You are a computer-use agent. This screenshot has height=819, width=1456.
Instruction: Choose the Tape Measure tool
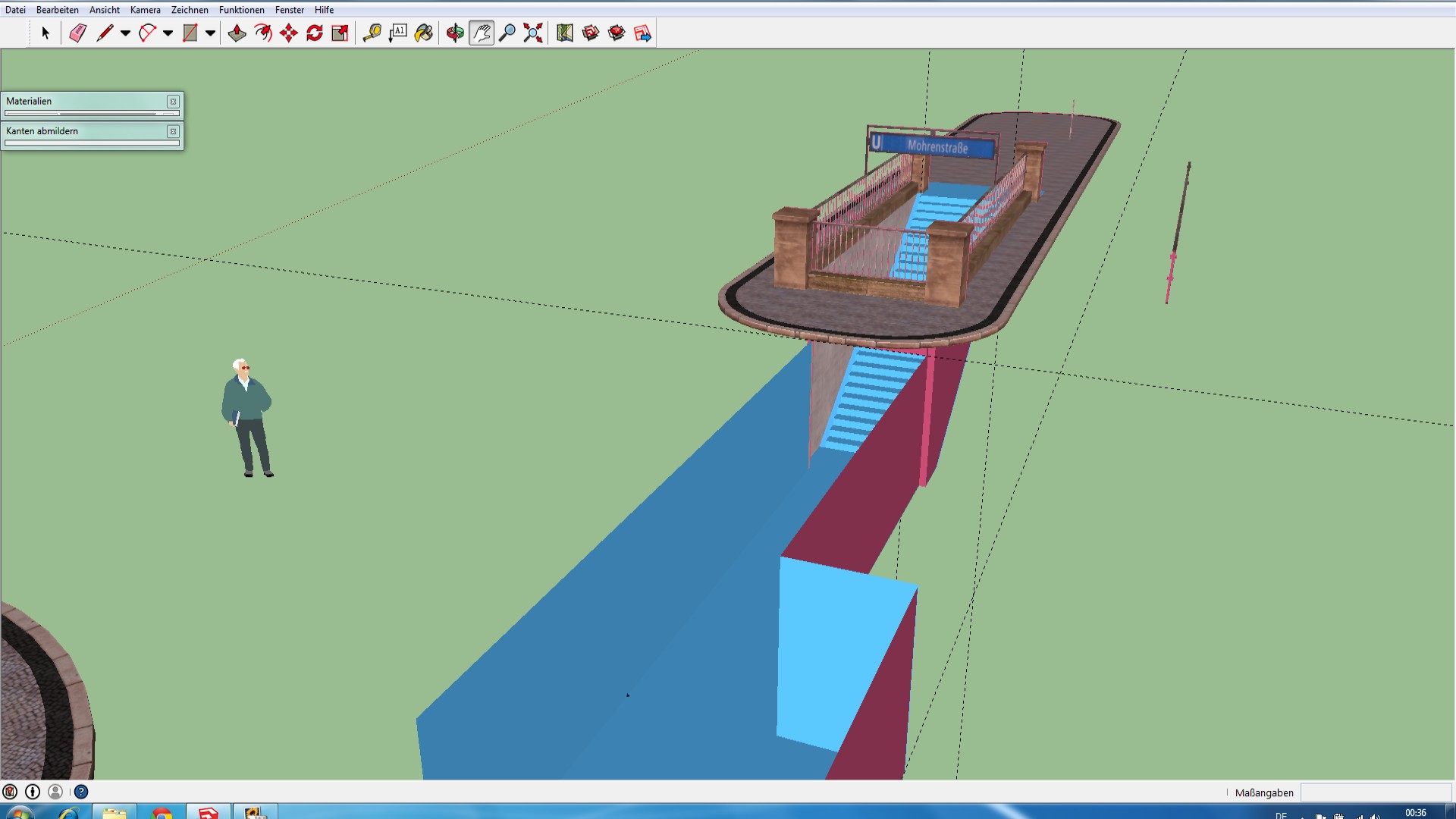[x=372, y=33]
